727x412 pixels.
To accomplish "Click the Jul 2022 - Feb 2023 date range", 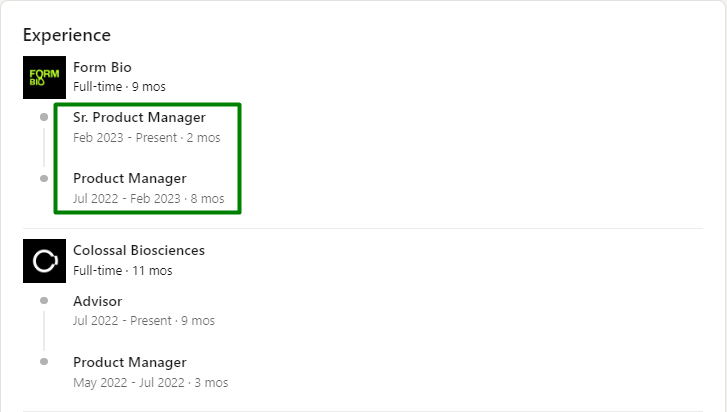I will 148,199.
